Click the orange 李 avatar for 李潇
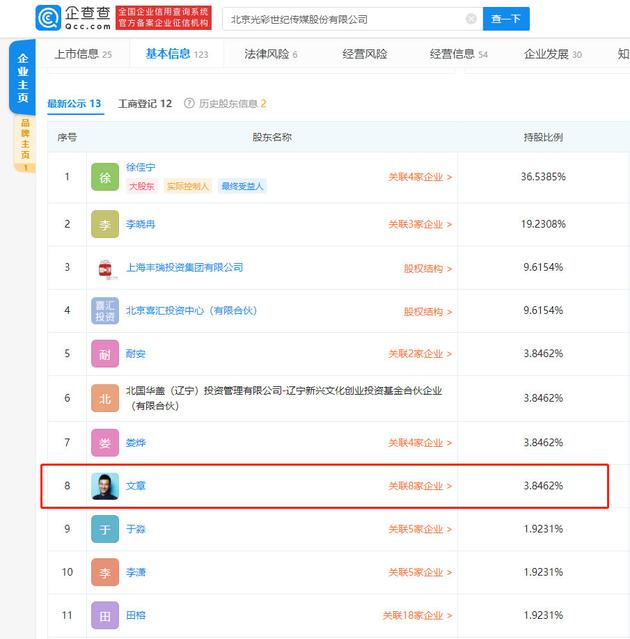 click(105, 573)
